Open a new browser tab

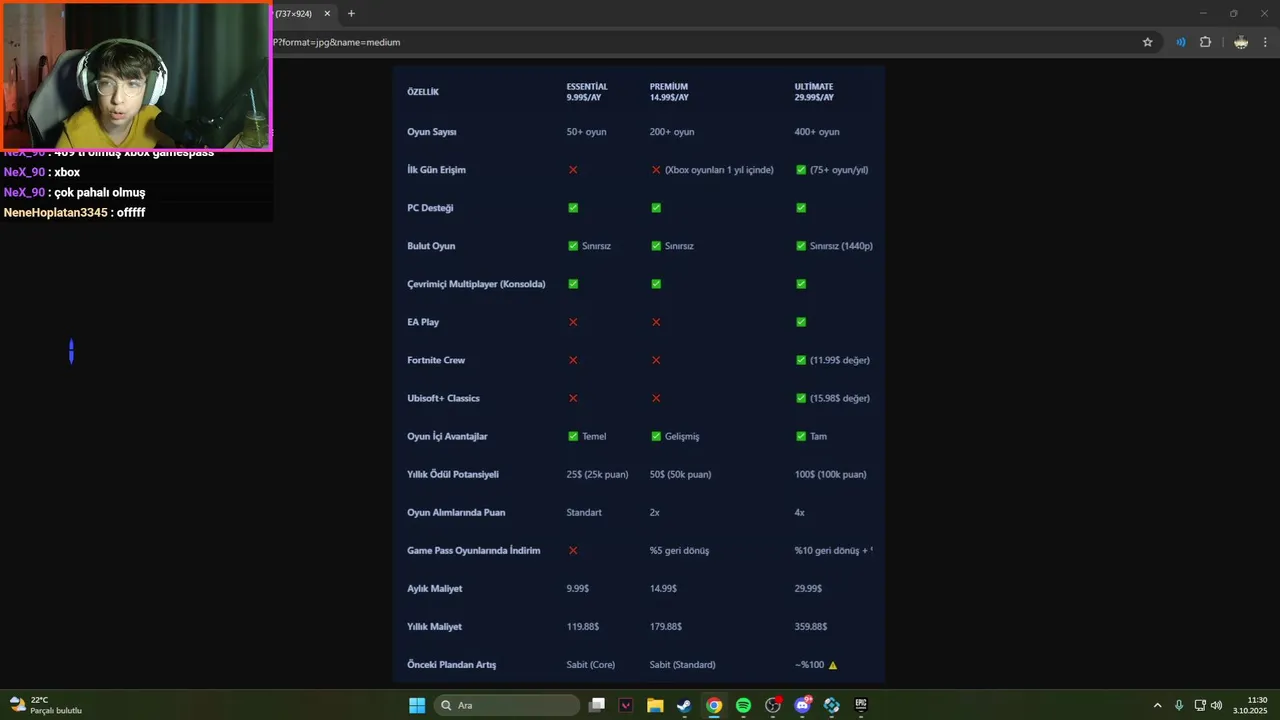point(351,14)
